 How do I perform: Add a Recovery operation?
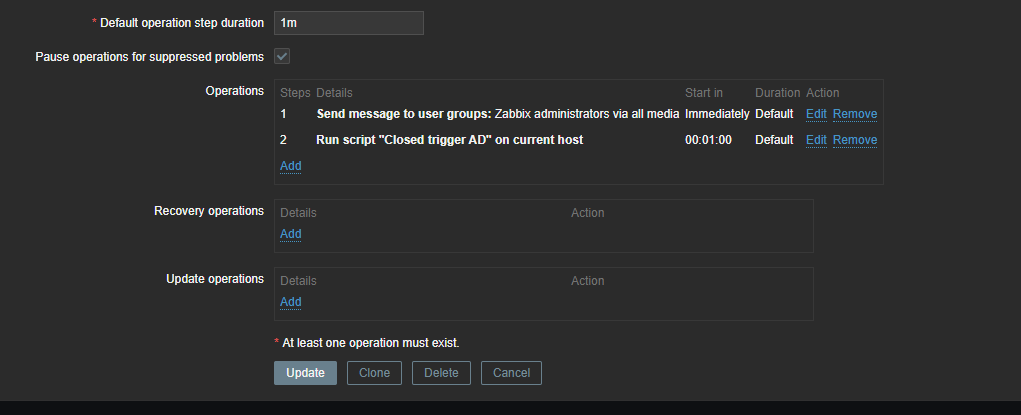click(x=290, y=234)
